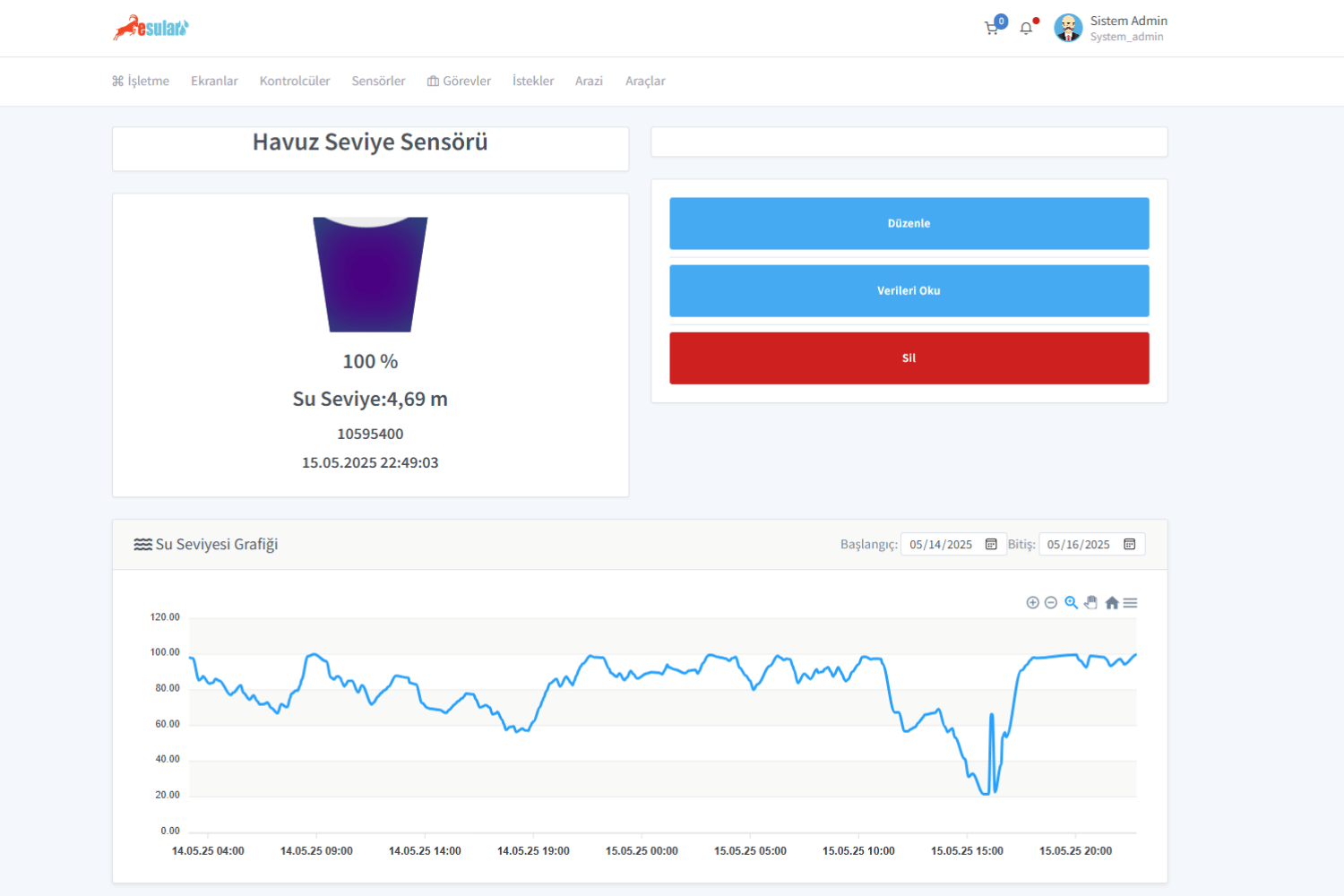
Task: Open the shopping cart with zero items
Action: pos(992,28)
